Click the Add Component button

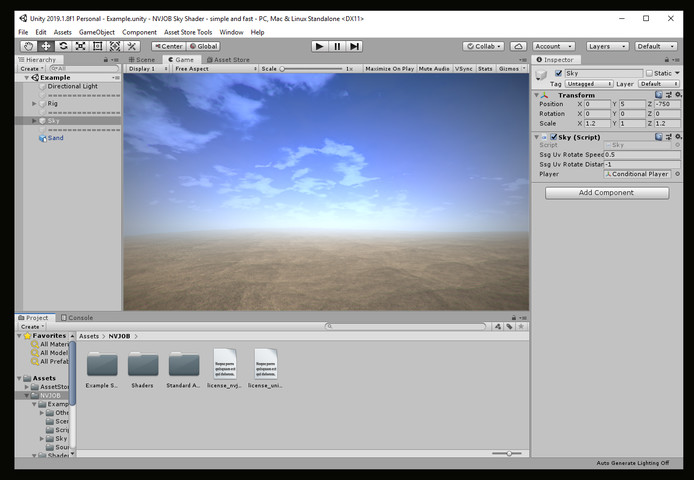tap(607, 193)
